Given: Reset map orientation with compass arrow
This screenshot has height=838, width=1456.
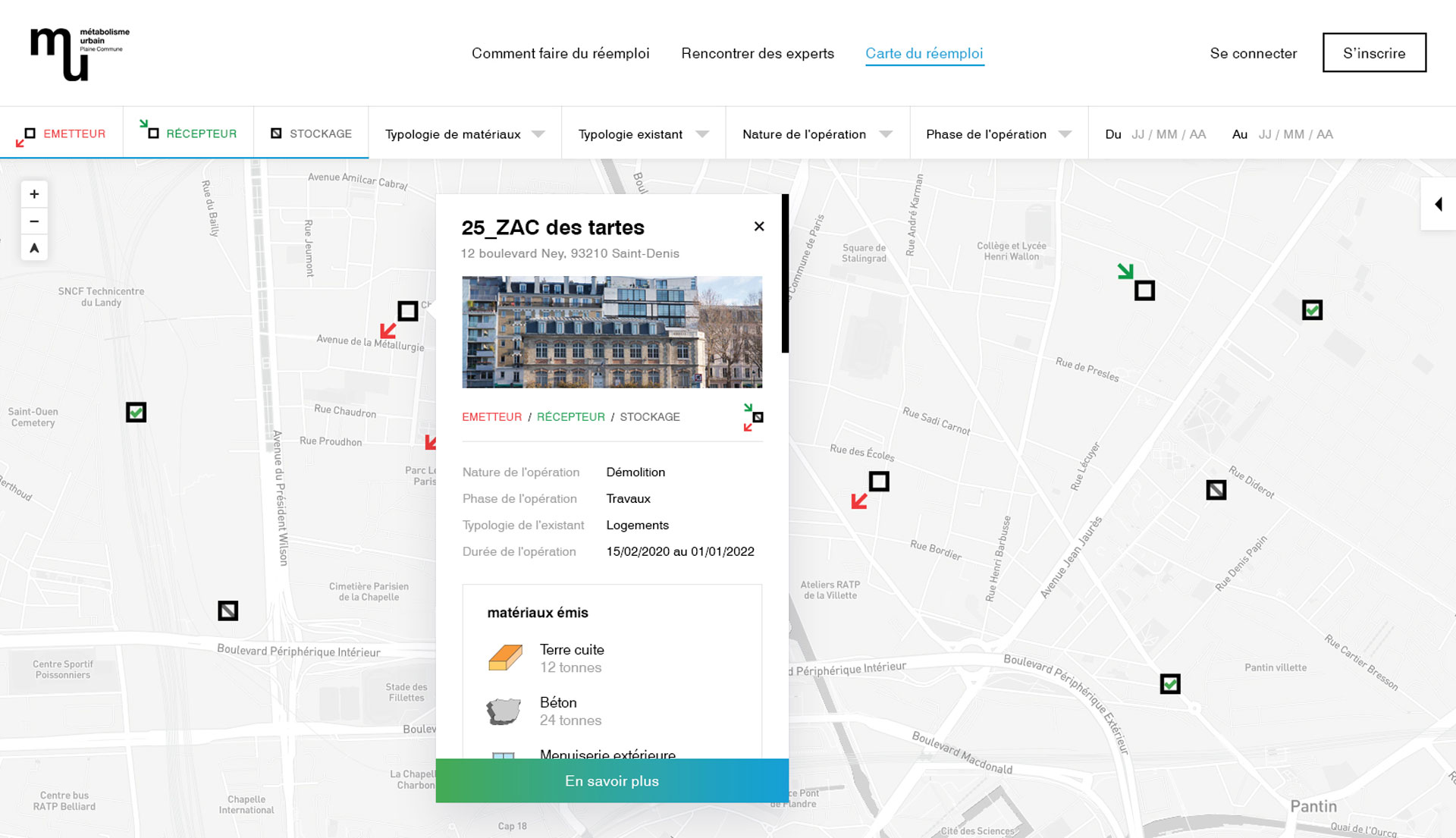Looking at the screenshot, I should tap(34, 248).
